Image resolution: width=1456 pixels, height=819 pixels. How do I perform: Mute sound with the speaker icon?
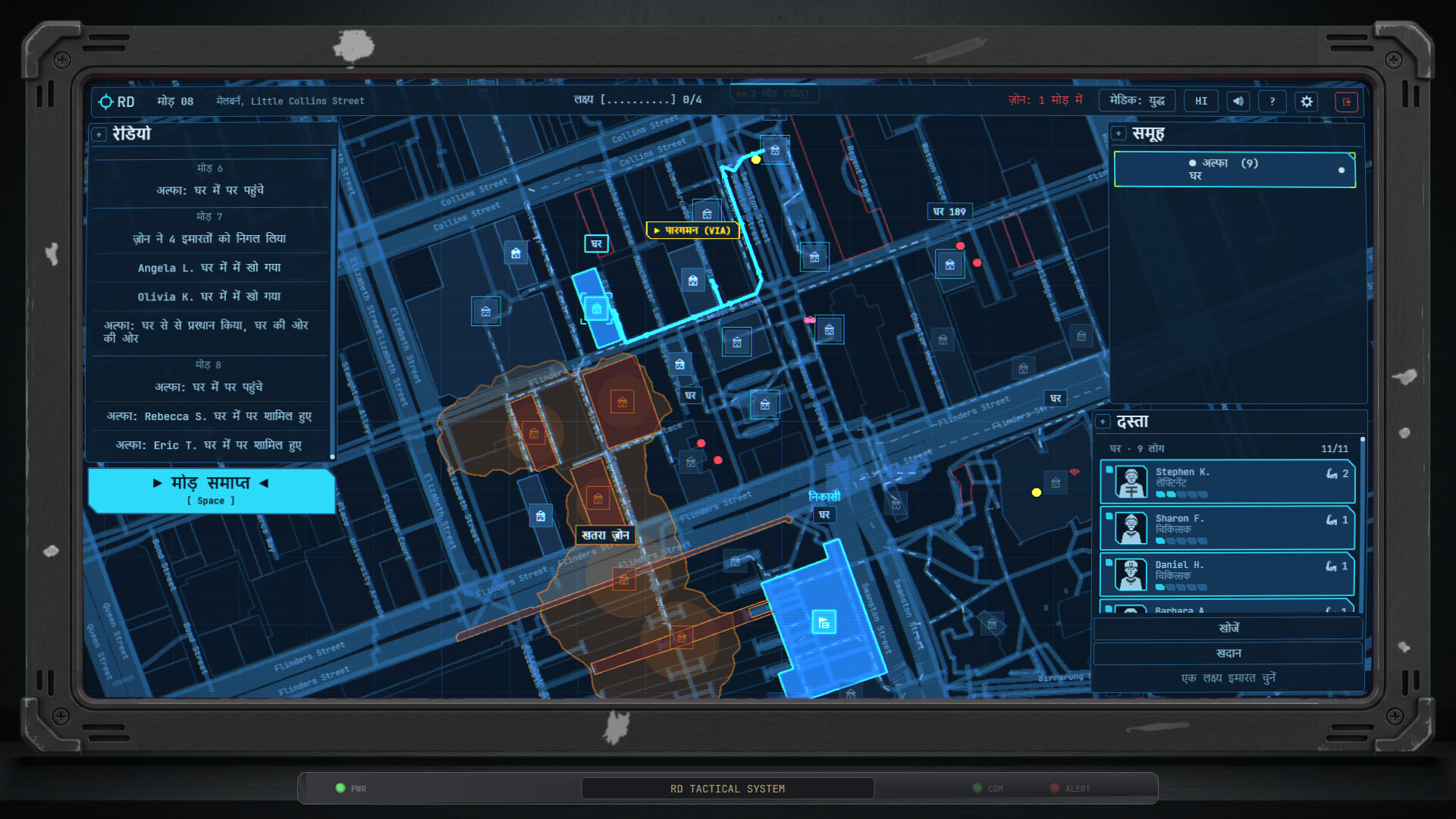1238,102
